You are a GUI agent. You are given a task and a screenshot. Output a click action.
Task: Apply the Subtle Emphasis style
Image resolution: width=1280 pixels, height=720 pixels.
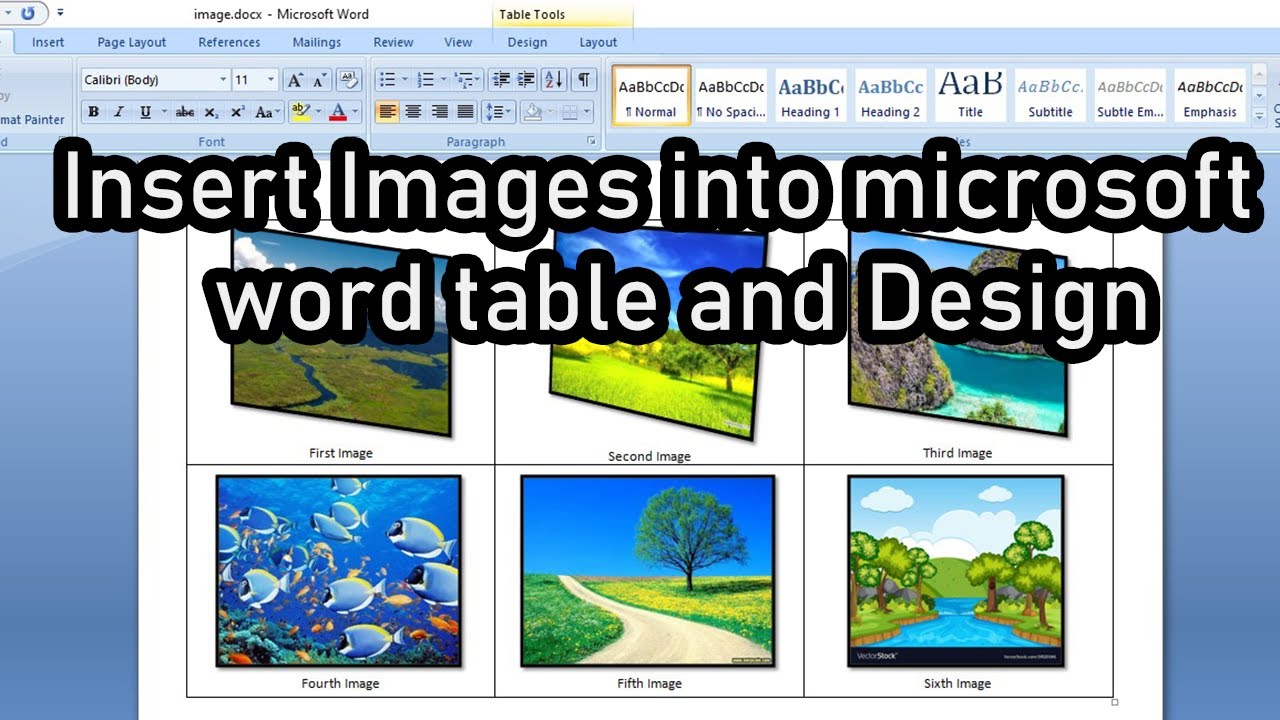pyautogui.click(x=1131, y=96)
